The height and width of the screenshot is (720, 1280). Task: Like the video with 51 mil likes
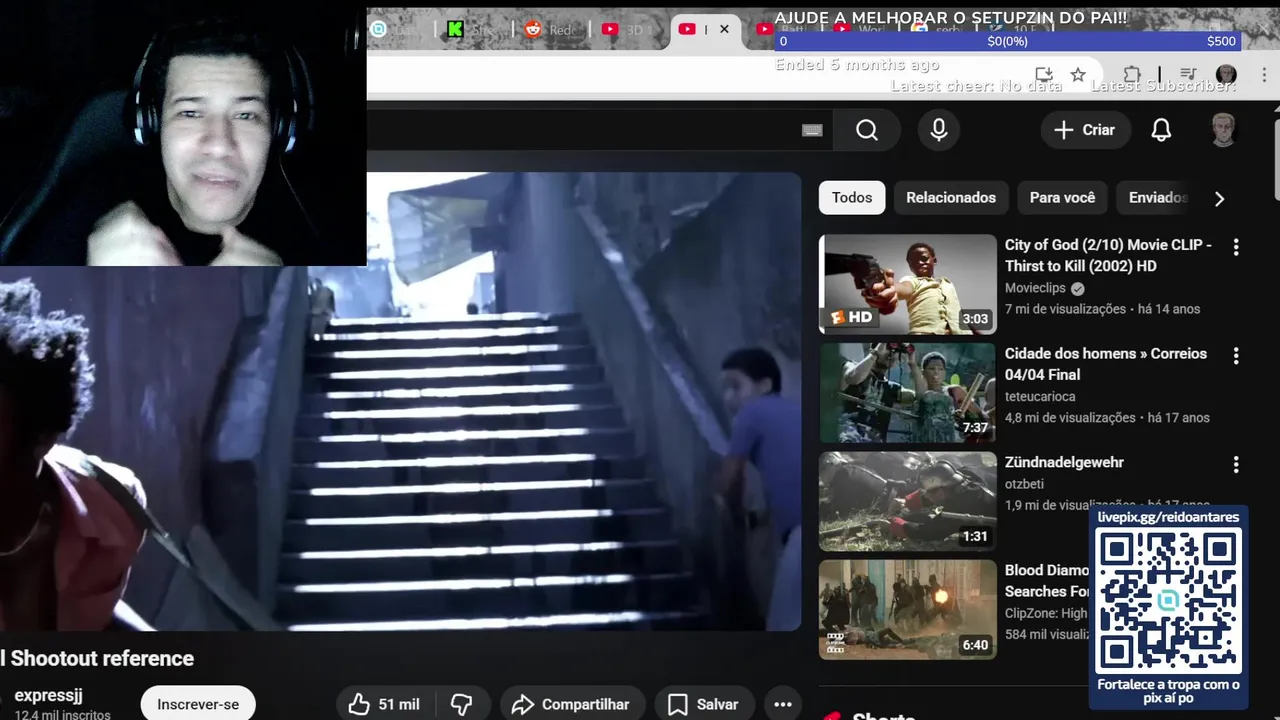pos(385,704)
